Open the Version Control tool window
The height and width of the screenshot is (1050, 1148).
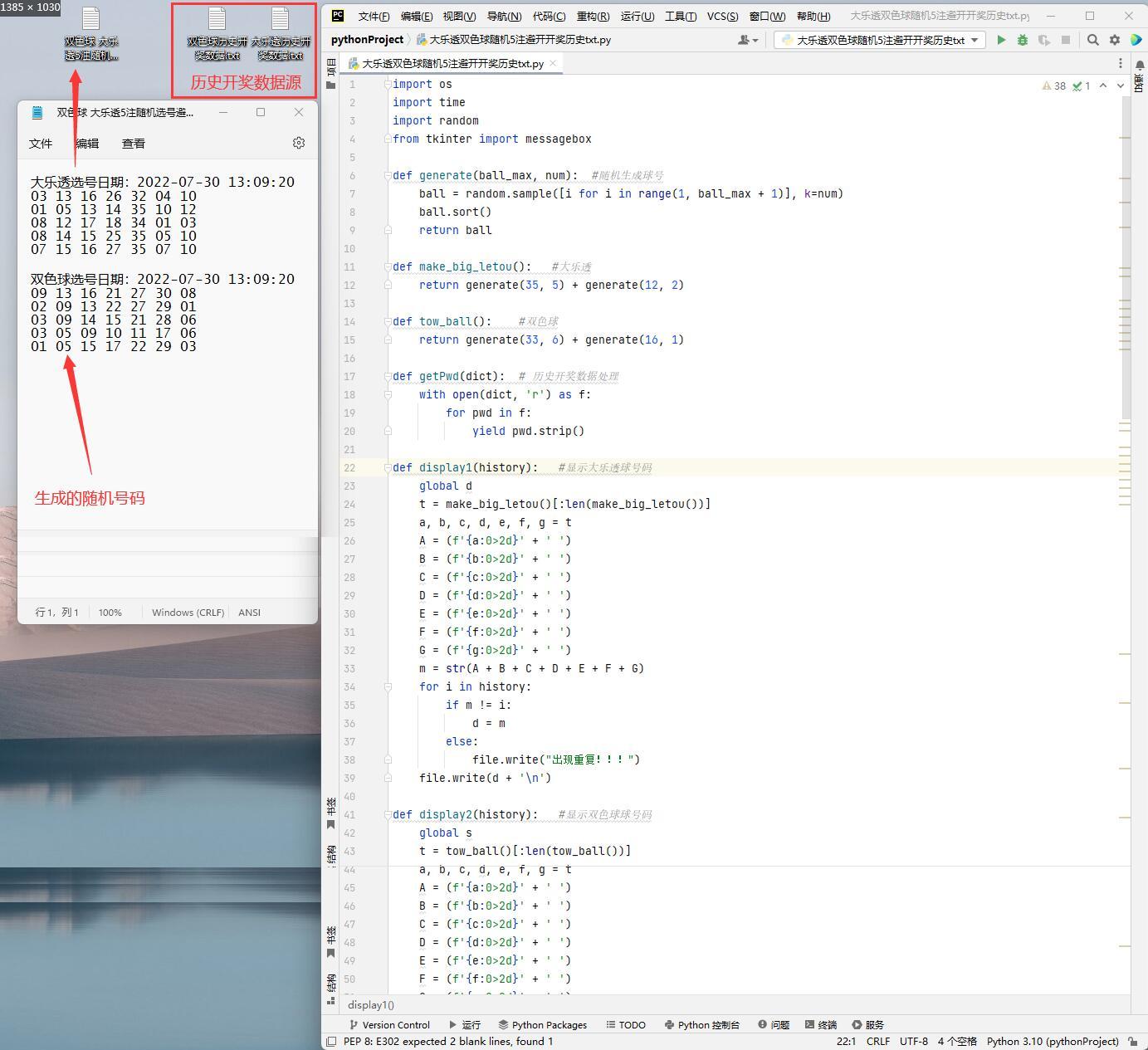(x=390, y=1024)
